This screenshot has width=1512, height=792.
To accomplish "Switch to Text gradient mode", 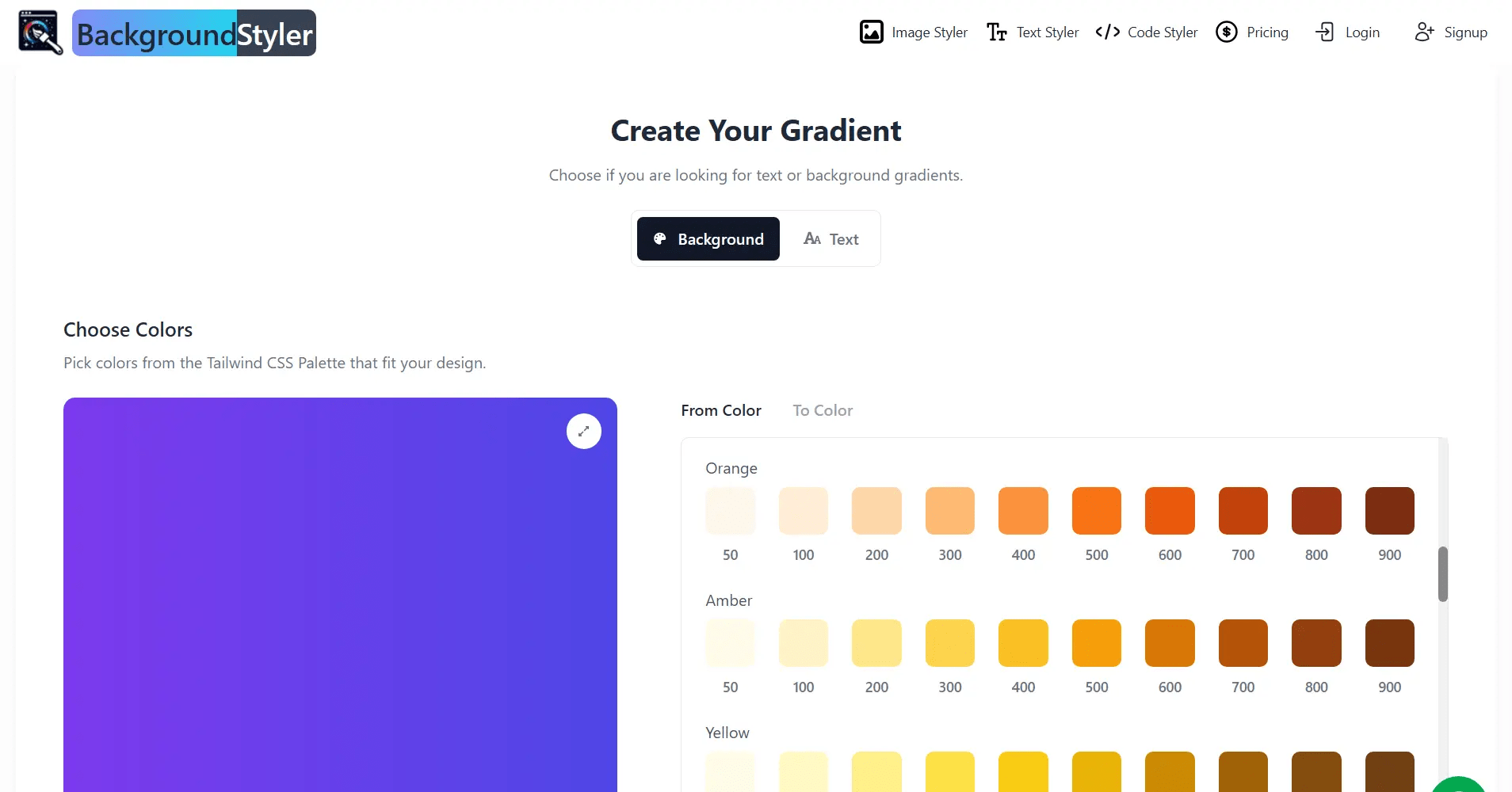I will pyautogui.click(x=830, y=238).
